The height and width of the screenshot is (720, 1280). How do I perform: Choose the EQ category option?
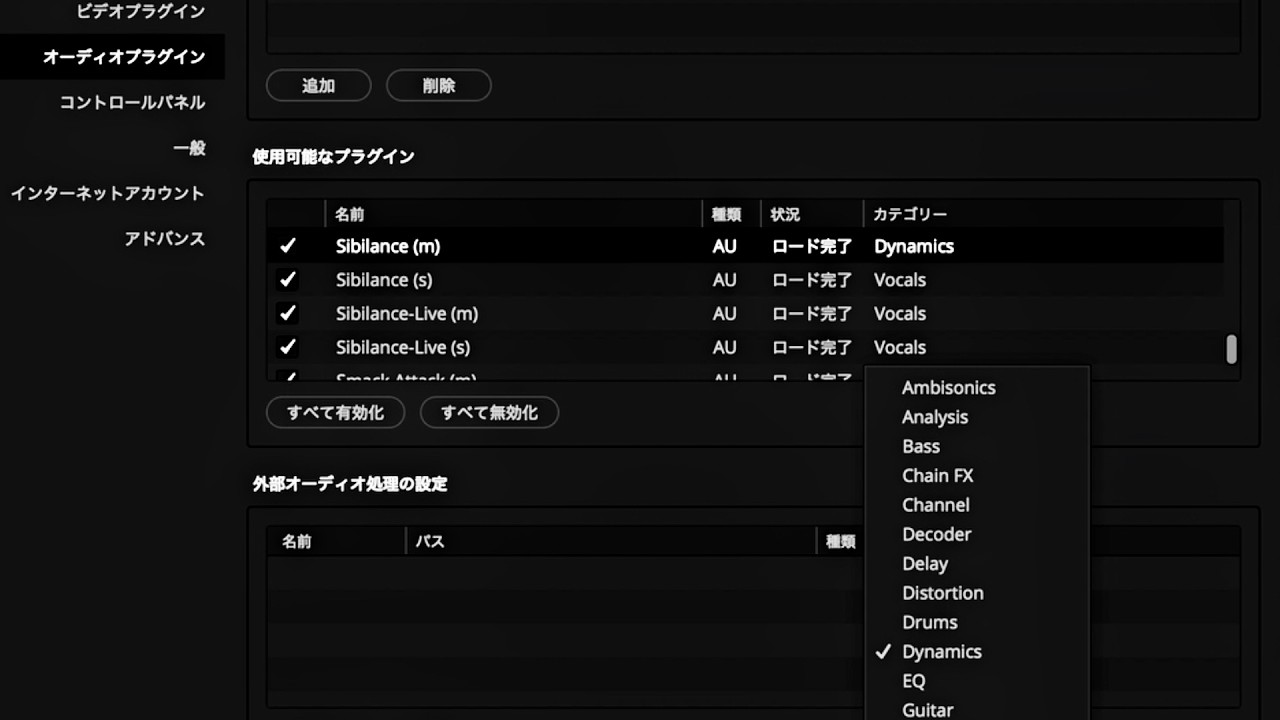point(913,681)
